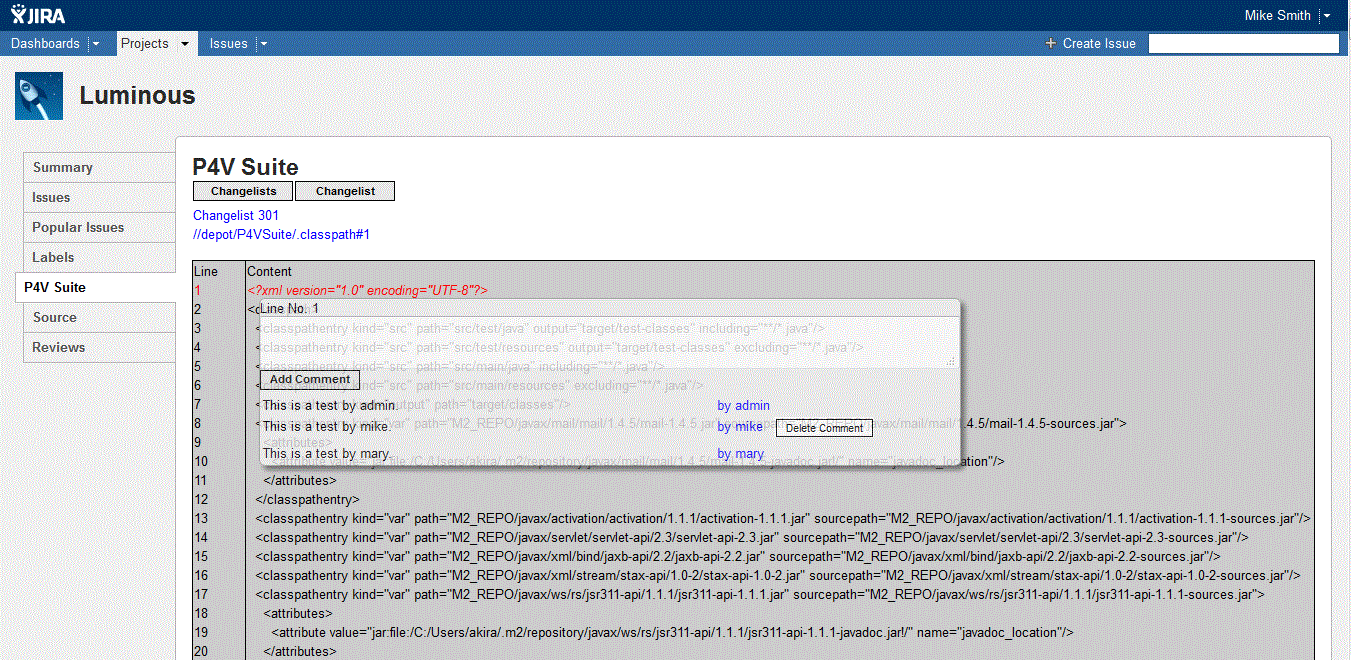Switch to the Labels tab
The height and width of the screenshot is (660, 1351).
pos(99,257)
